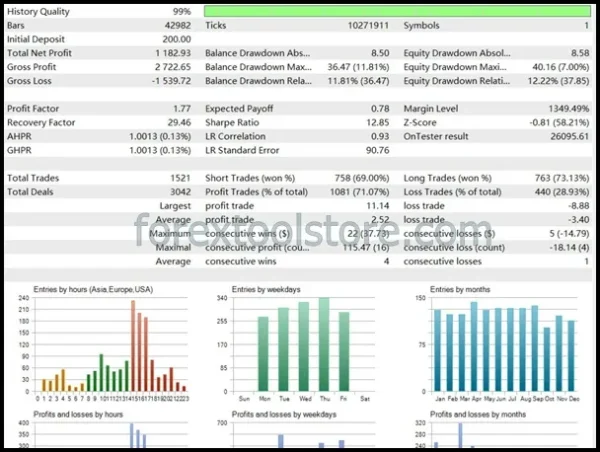Click average loss trade value -3.40

click(x=579, y=220)
